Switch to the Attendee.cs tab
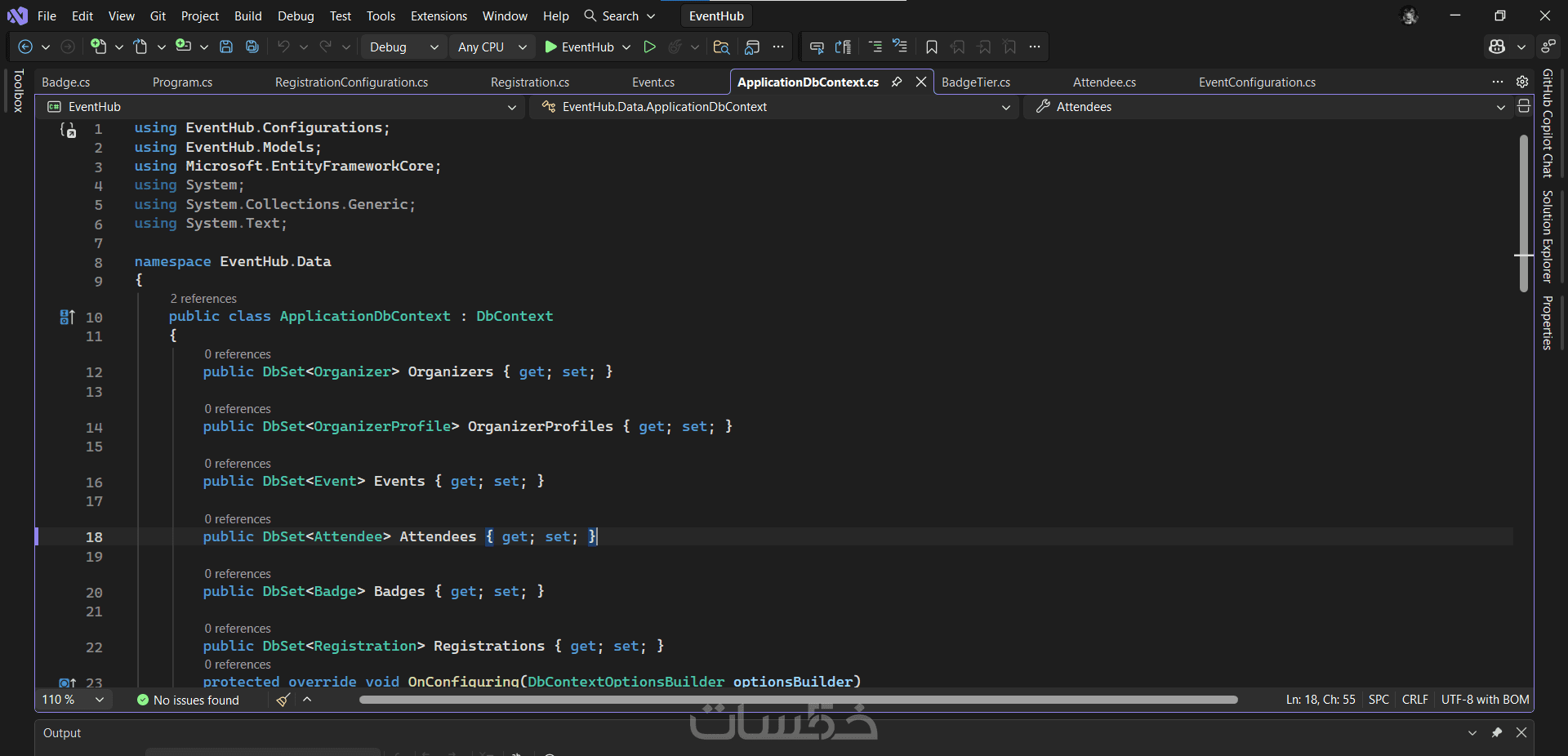 coord(1104,82)
